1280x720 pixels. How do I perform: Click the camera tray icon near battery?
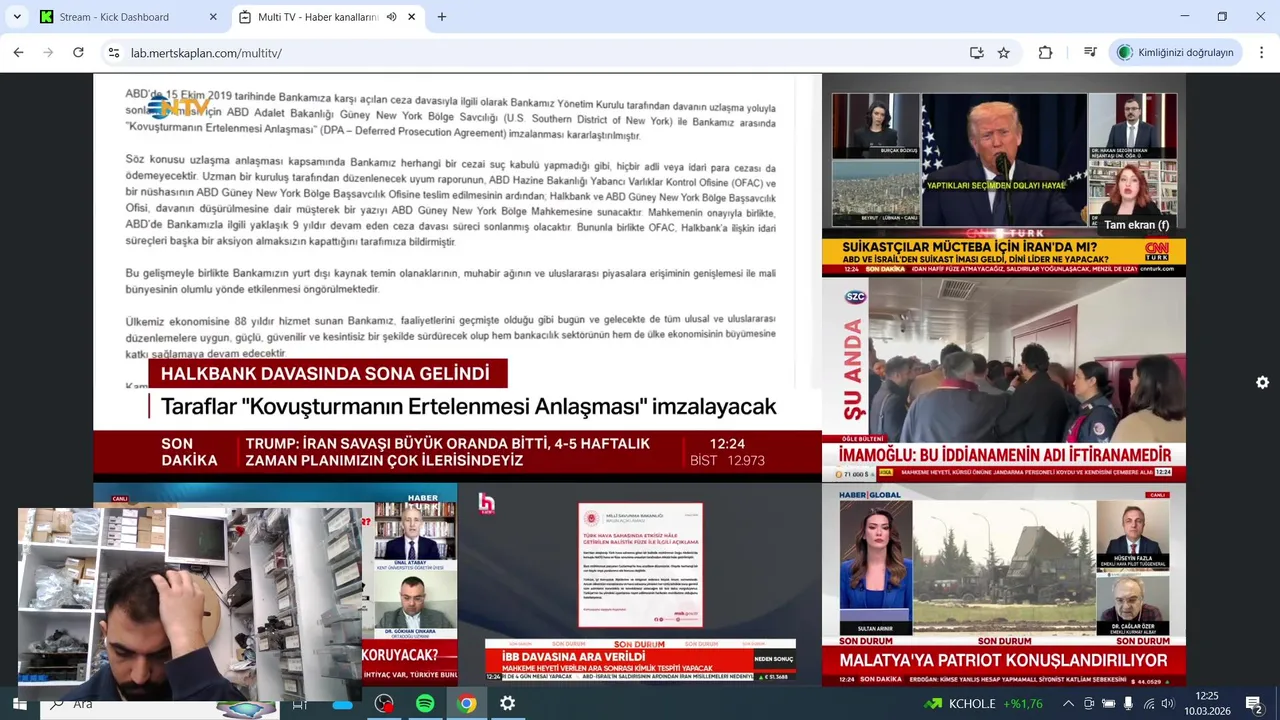1089,704
